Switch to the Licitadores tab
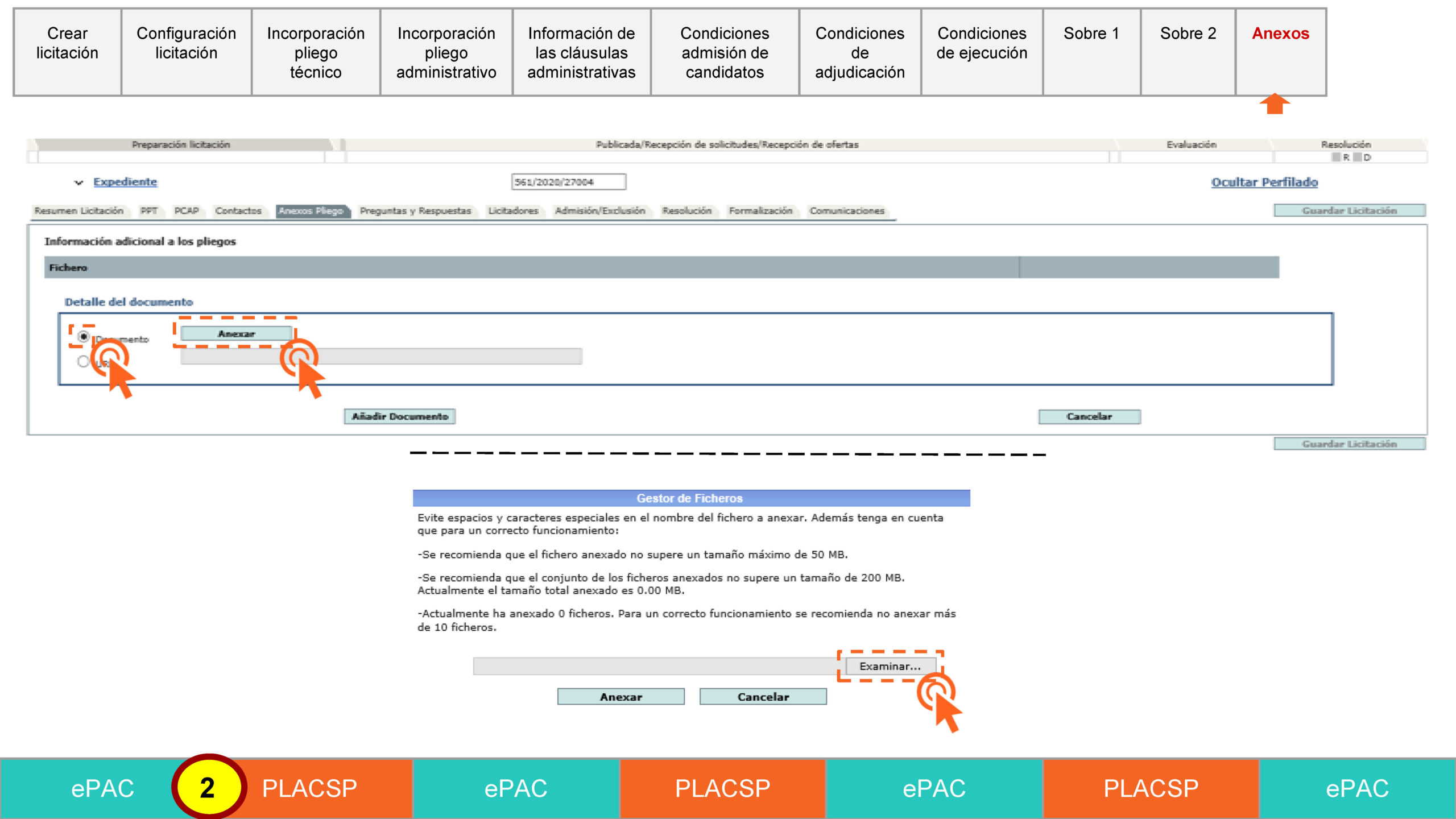Screen dimensions: 1456x819 click(513, 211)
